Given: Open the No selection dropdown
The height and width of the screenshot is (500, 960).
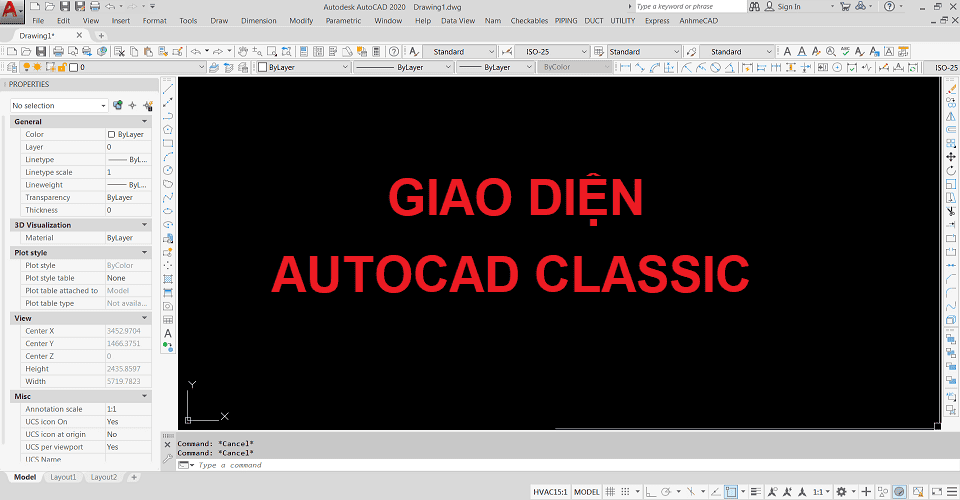Looking at the screenshot, I should point(59,105).
